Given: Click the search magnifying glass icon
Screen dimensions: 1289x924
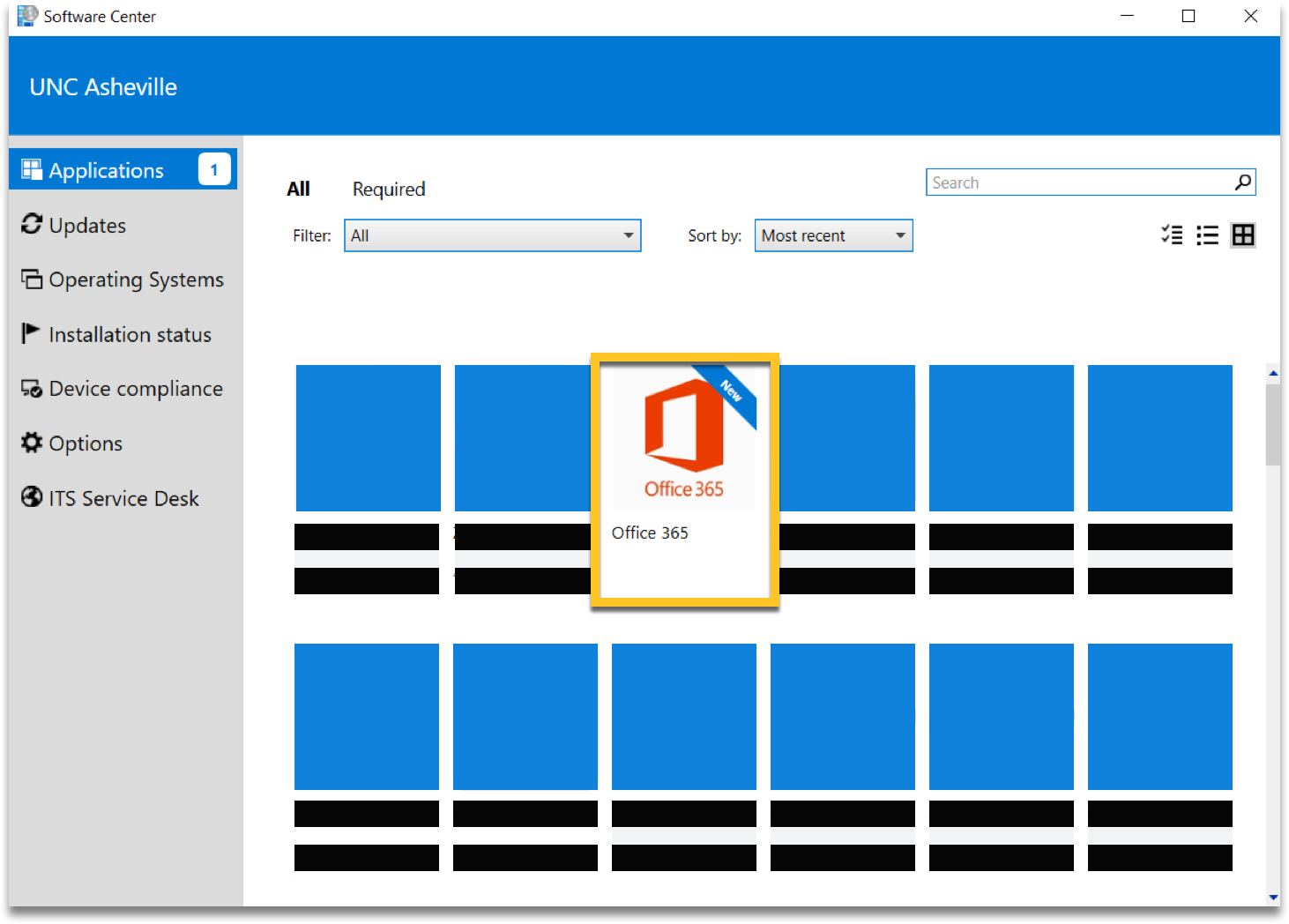Looking at the screenshot, I should pyautogui.click(x=1242, y=183).
